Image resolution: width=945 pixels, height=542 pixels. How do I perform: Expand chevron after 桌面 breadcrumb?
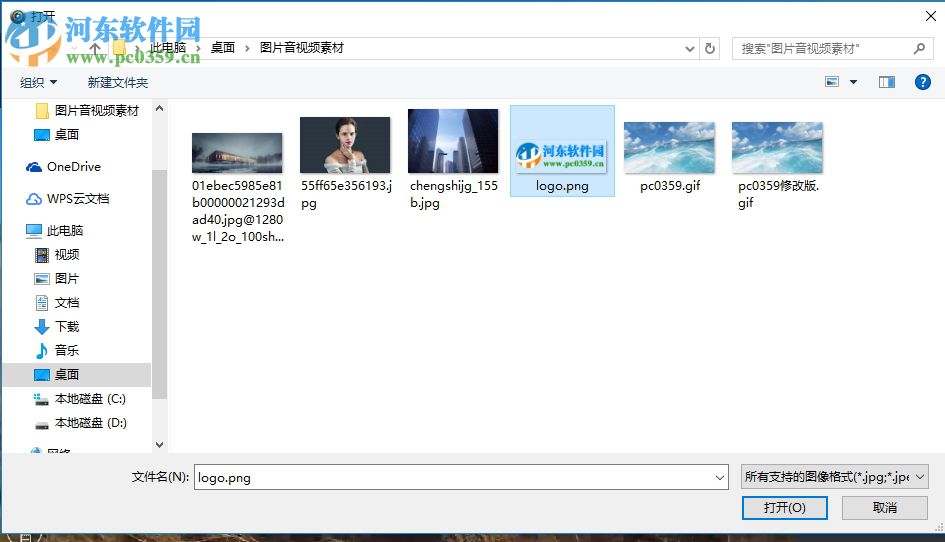tap(247, 48)
